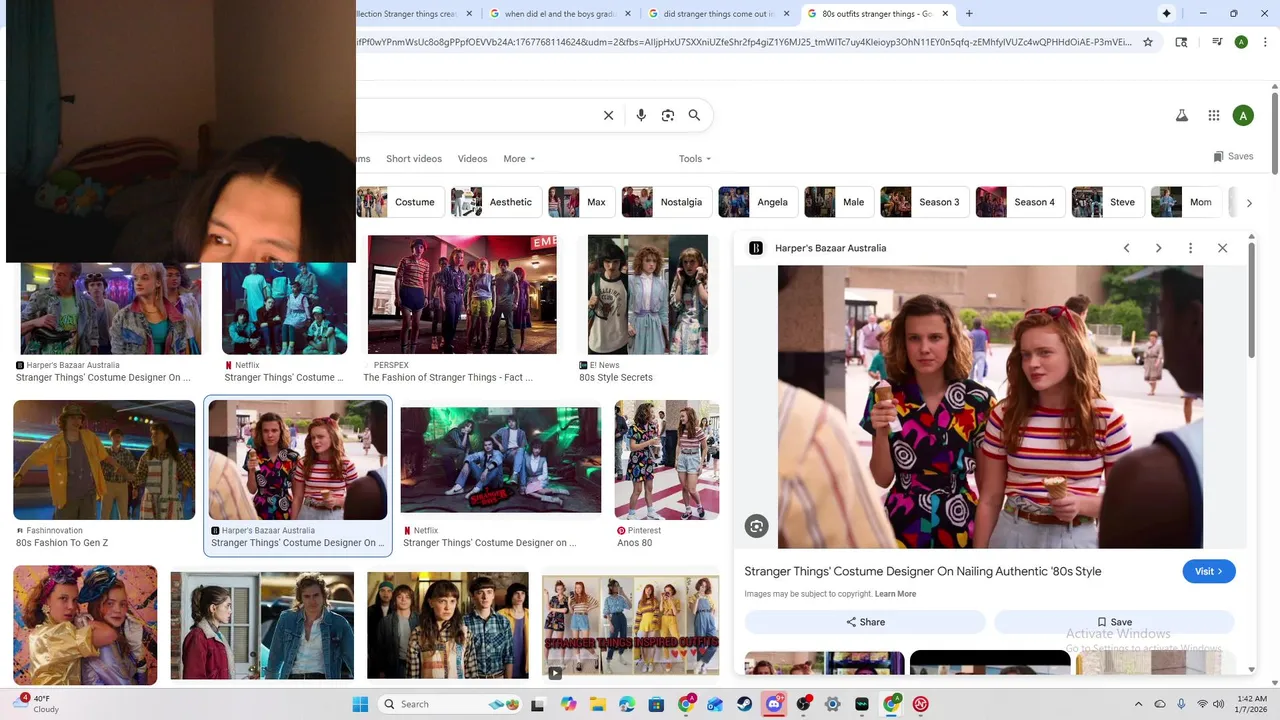
Task: Select the Nostalgia filter chip
Action: click(667, 202)
